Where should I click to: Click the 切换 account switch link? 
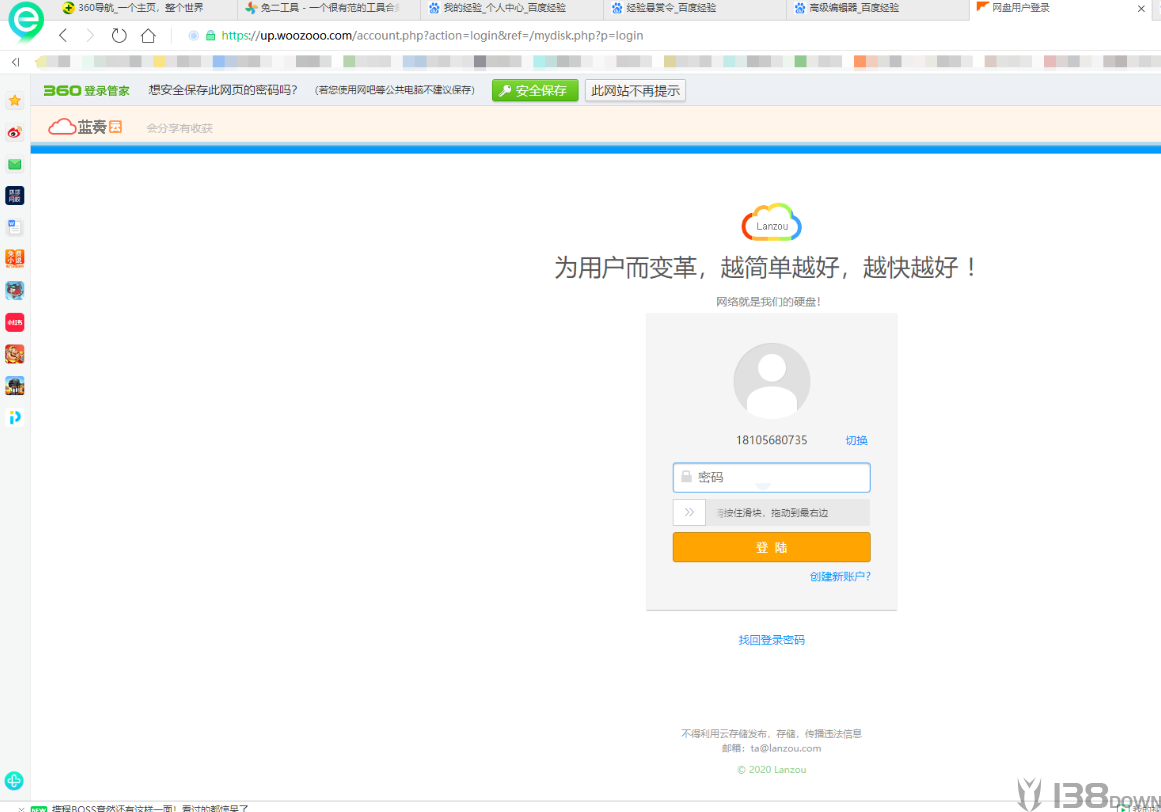click(856, 440)
